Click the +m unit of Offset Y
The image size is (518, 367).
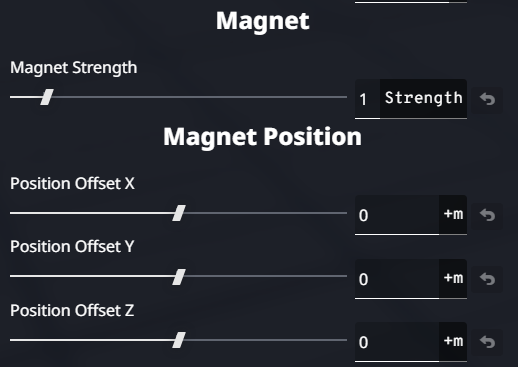[453, 278]
